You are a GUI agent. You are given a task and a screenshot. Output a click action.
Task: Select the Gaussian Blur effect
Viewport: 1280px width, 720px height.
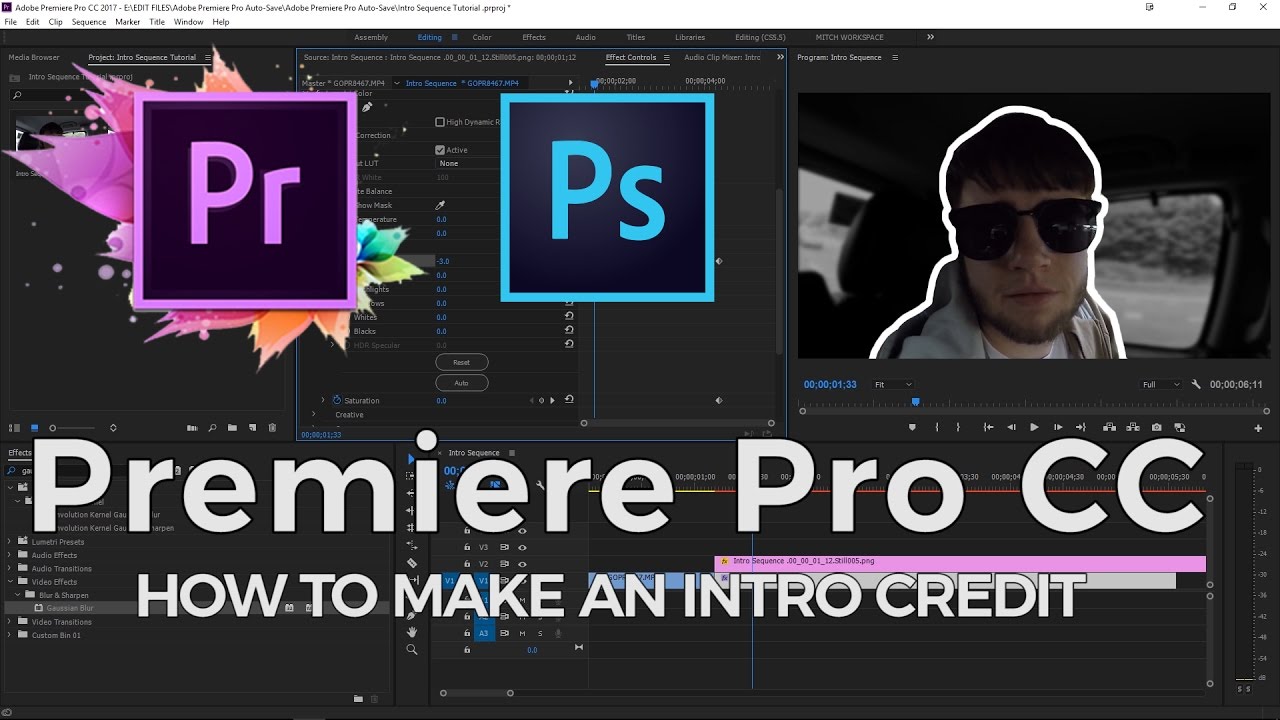point(70,608)
